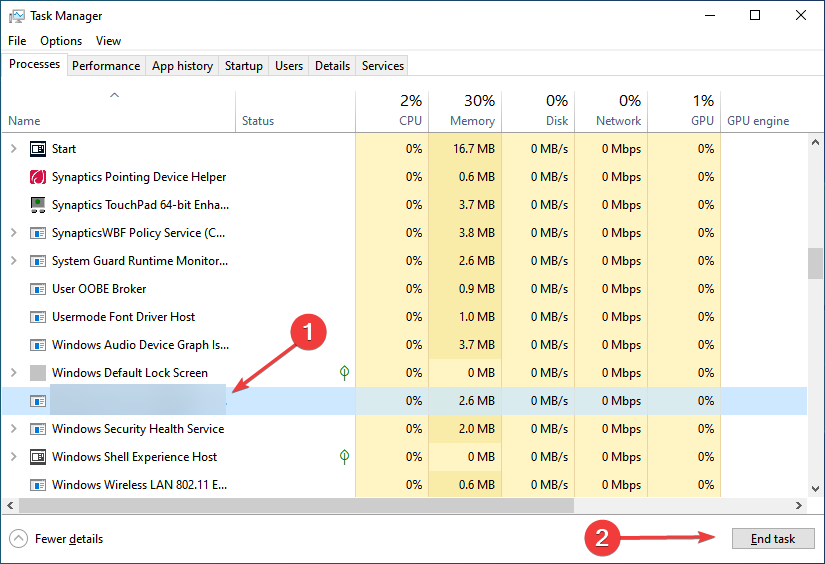Switch to the Details tab

[333, 66]
